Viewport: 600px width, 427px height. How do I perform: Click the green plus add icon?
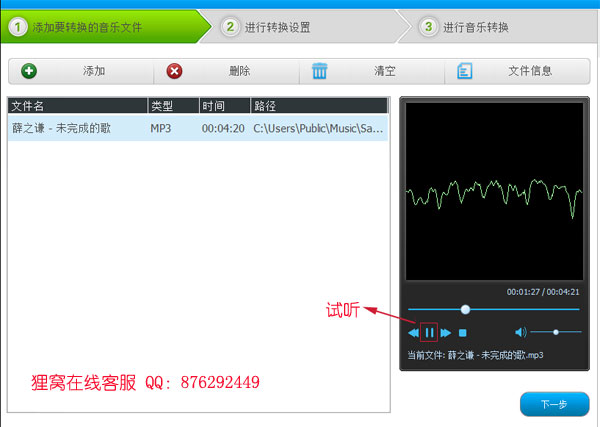pyautogui.click(x=29, y=71)
